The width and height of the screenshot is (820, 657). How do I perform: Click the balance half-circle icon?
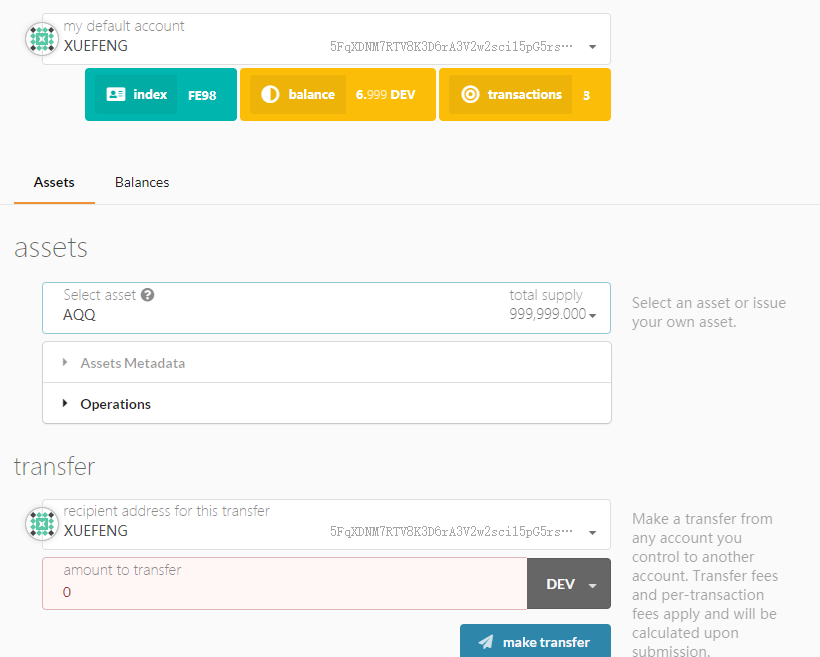270,94
